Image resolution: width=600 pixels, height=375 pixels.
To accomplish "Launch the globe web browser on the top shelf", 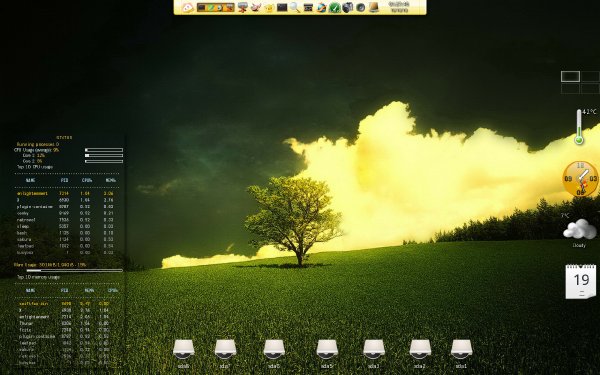I will tap(321, 7).
